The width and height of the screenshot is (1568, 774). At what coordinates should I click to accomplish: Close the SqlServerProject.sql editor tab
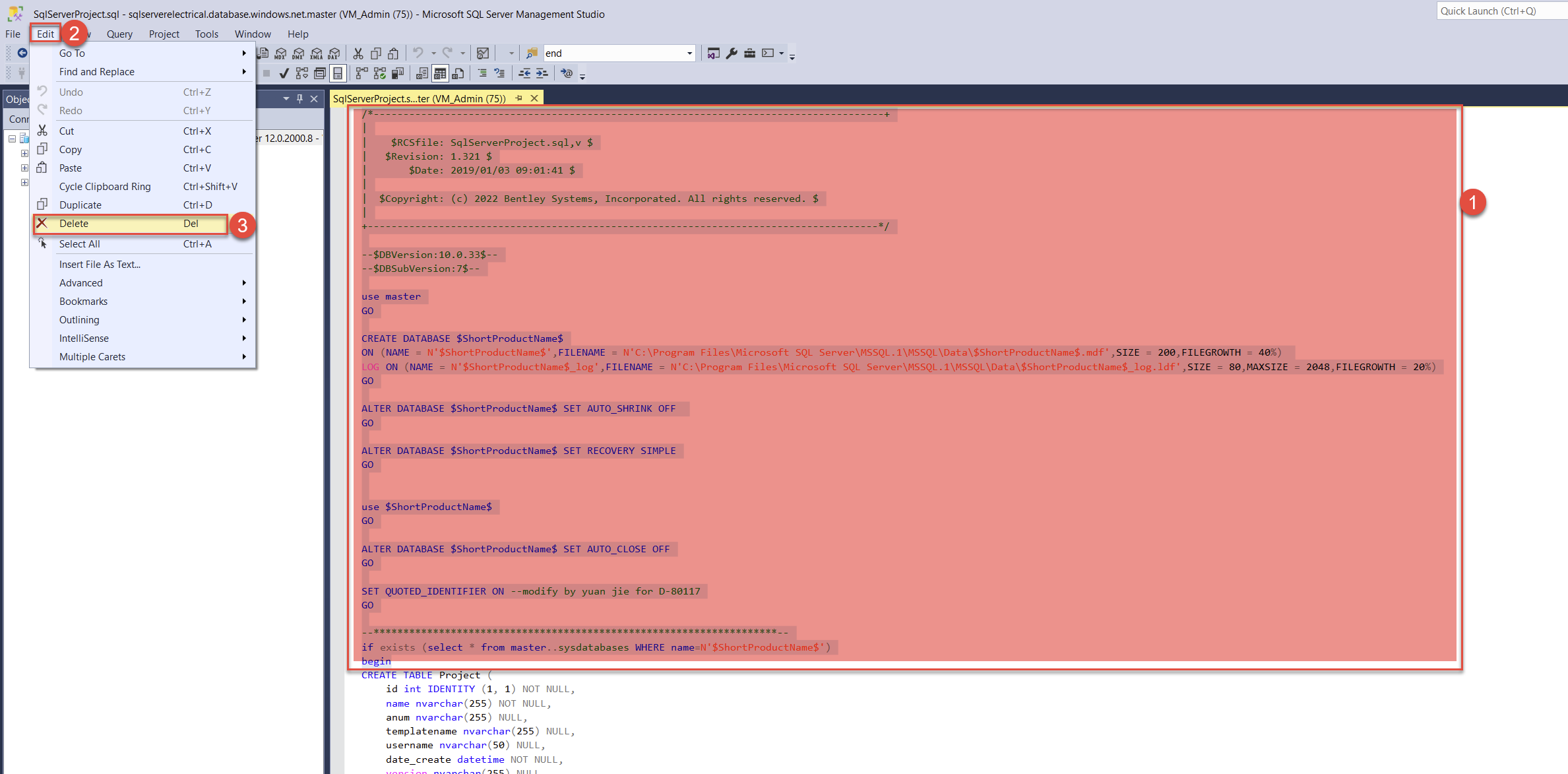click(534, 98)
